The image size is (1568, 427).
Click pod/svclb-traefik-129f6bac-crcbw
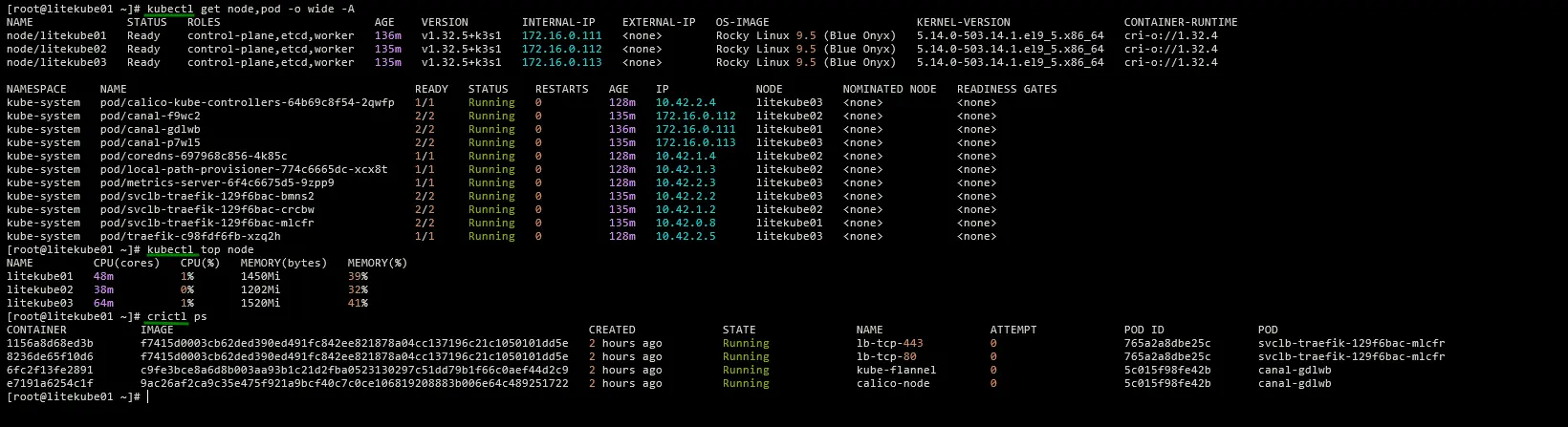pyautogui.click(x=207, y=209)
